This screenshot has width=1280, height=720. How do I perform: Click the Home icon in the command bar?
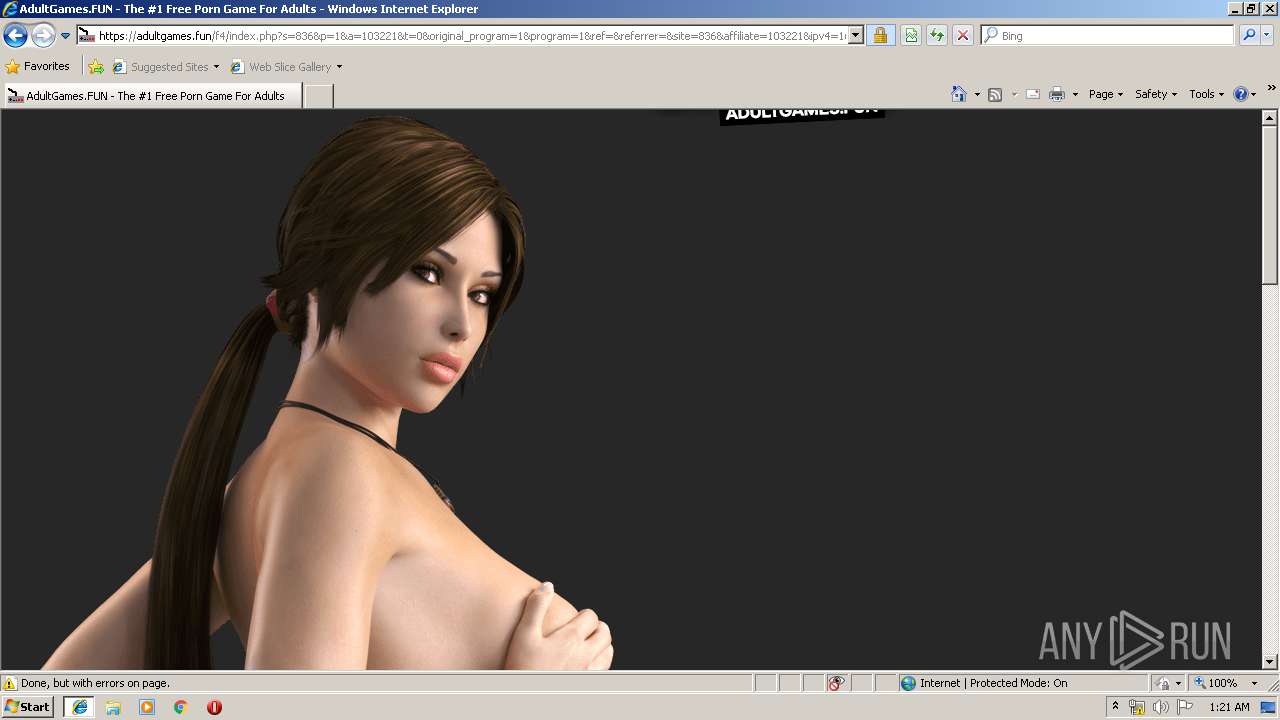tap(959, 94)
